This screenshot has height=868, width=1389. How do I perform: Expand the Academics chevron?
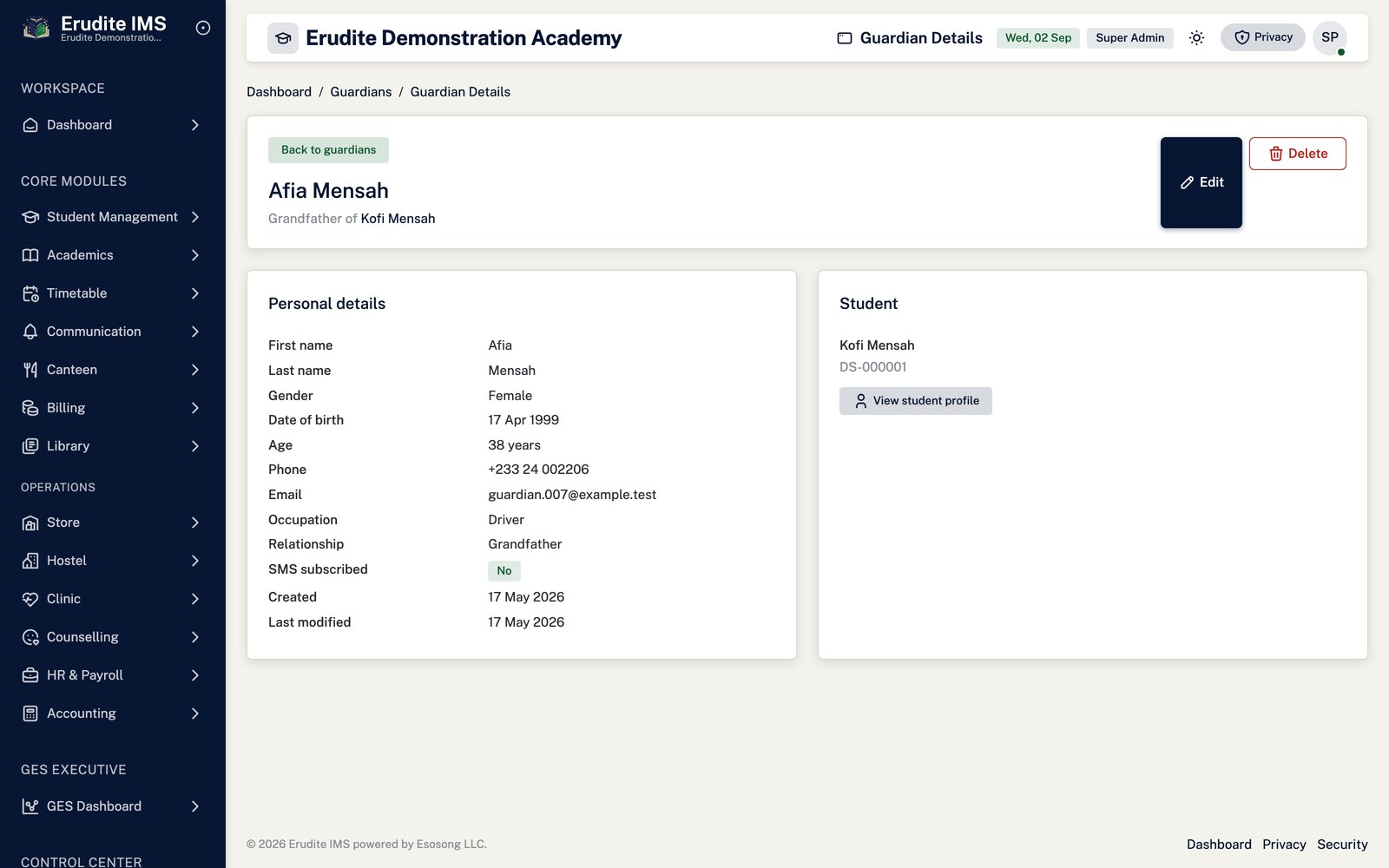(x=195, y=255)
